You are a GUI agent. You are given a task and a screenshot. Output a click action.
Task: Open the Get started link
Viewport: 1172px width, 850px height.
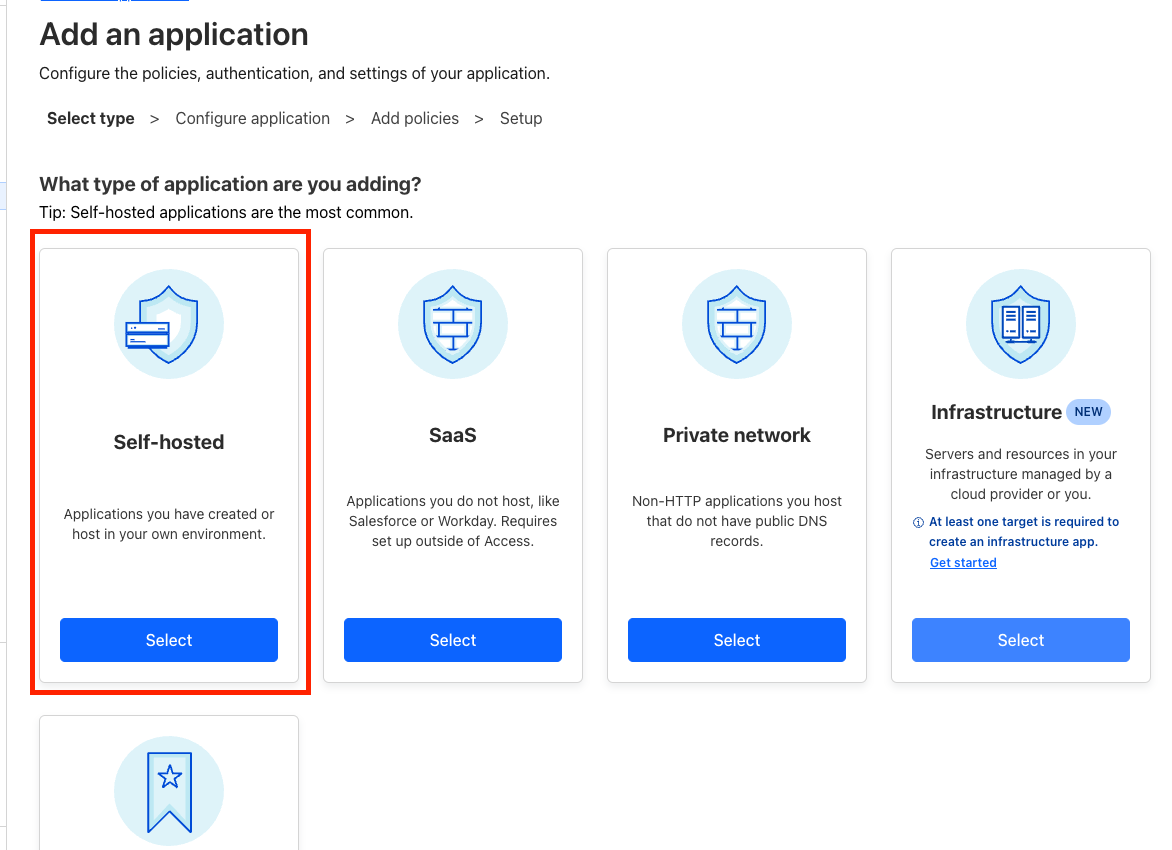963,563
